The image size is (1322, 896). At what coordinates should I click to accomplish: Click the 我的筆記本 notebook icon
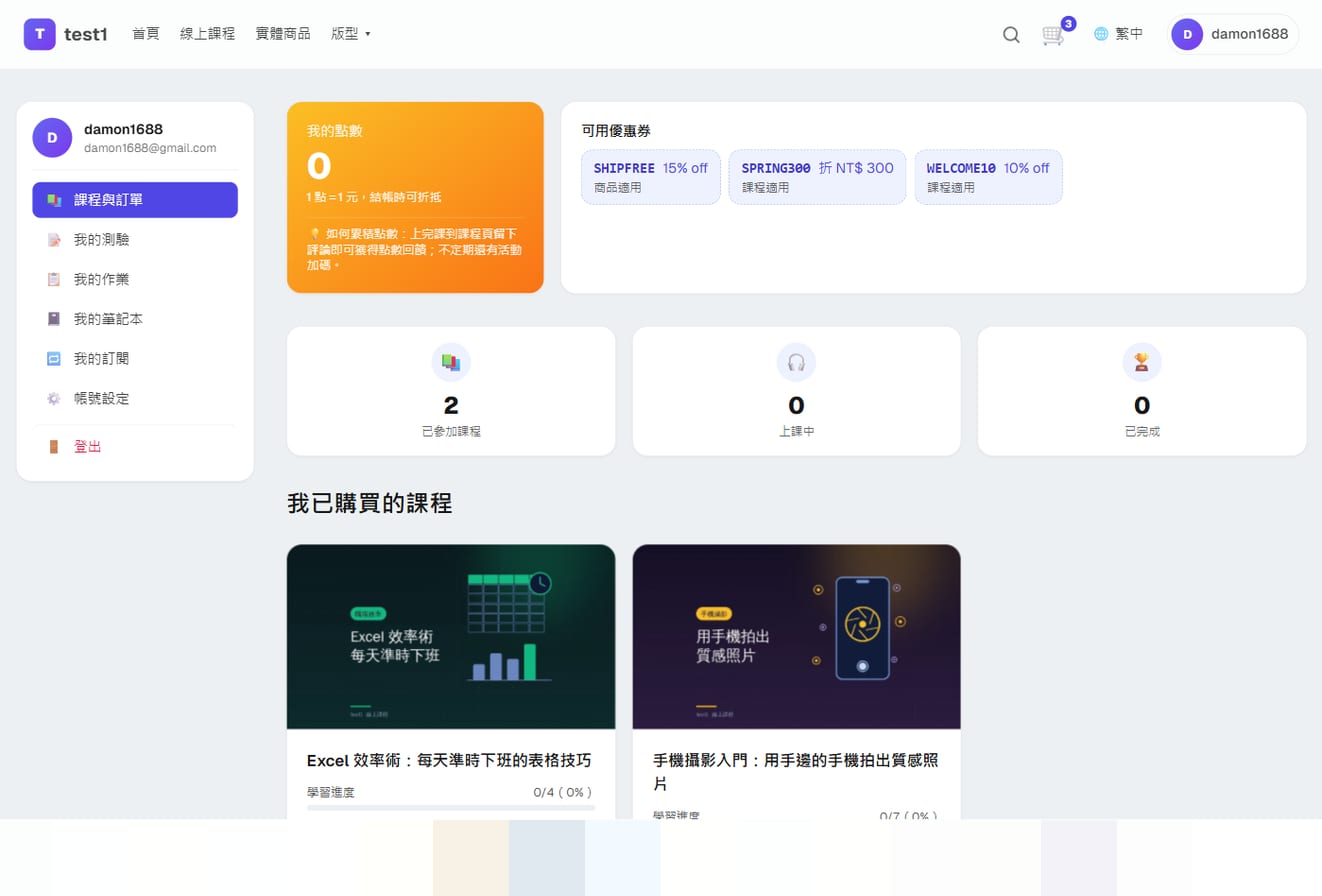click(54, 319)
